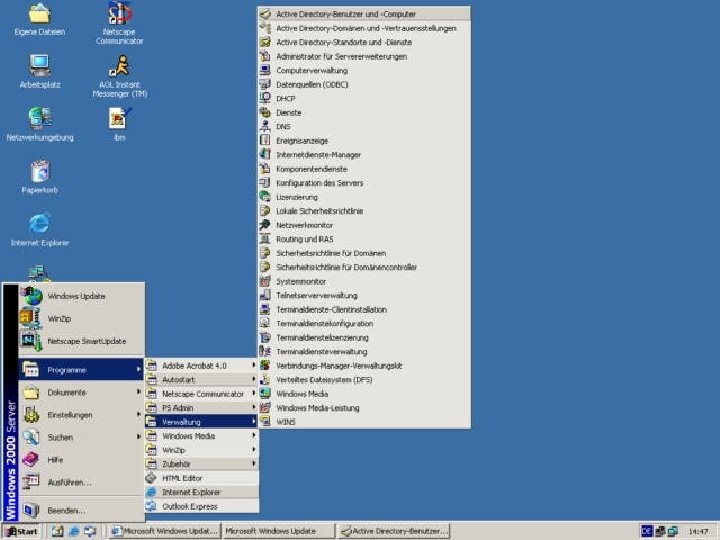Screen dimensions: 720x540
Task: Select Verbindungs-Manager-Verwaltungskit entry
Action: (x=364, y=366)
